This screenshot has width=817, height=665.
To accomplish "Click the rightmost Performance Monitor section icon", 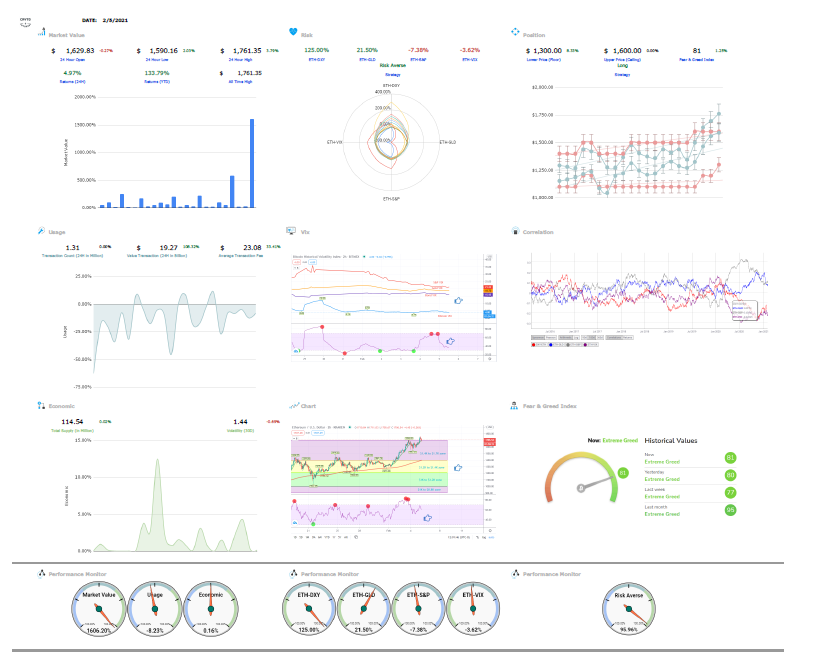I will [x=515, y=574].
